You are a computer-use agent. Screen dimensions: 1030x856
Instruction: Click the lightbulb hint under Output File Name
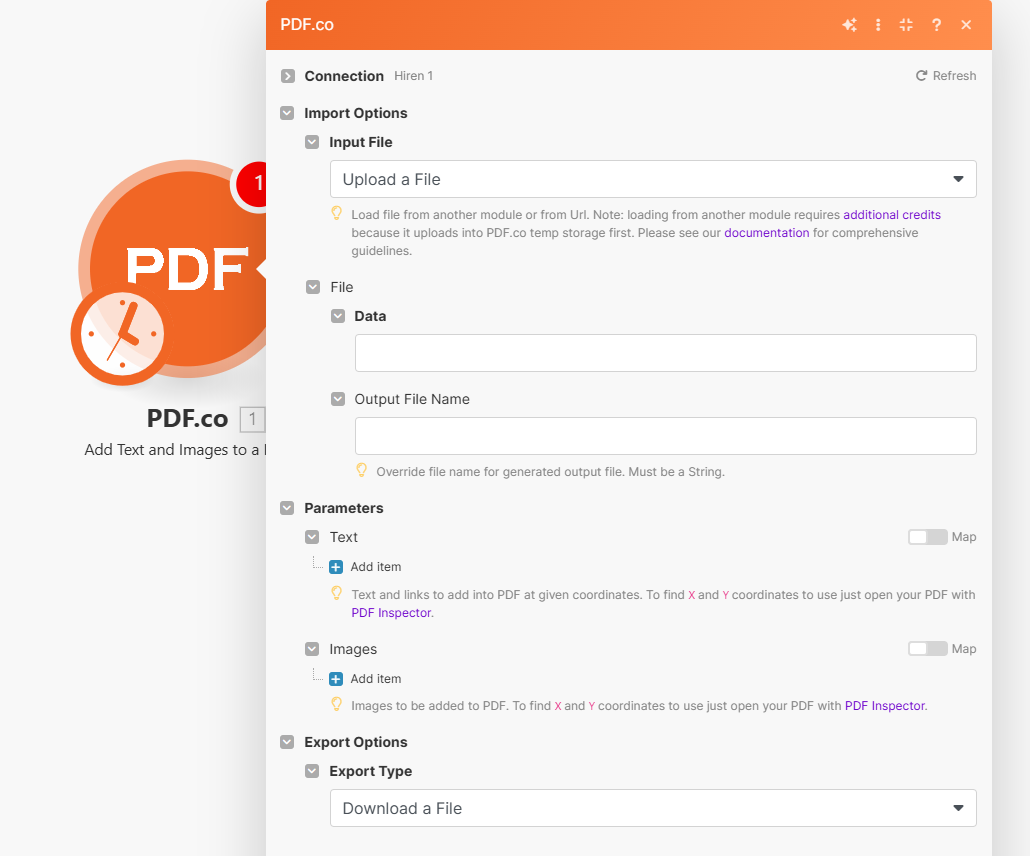361,470
